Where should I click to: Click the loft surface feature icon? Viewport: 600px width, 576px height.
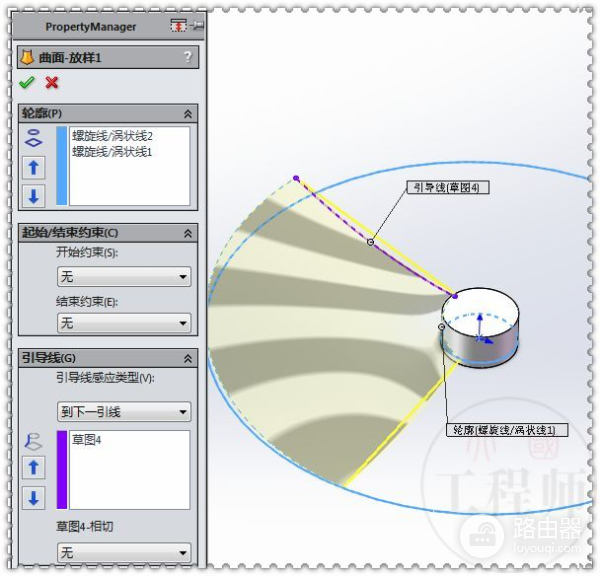click(27, 57)
